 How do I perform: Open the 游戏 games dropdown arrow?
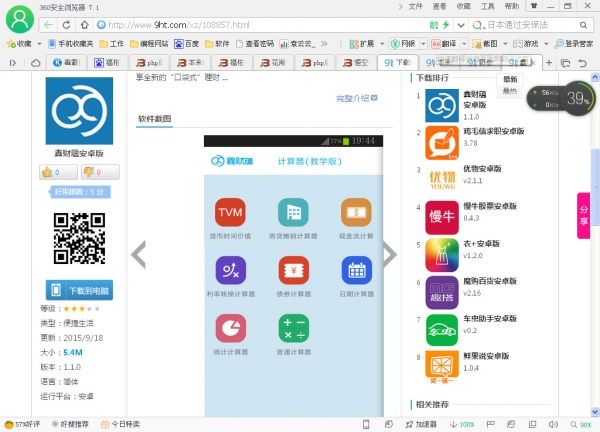(546, 44)
